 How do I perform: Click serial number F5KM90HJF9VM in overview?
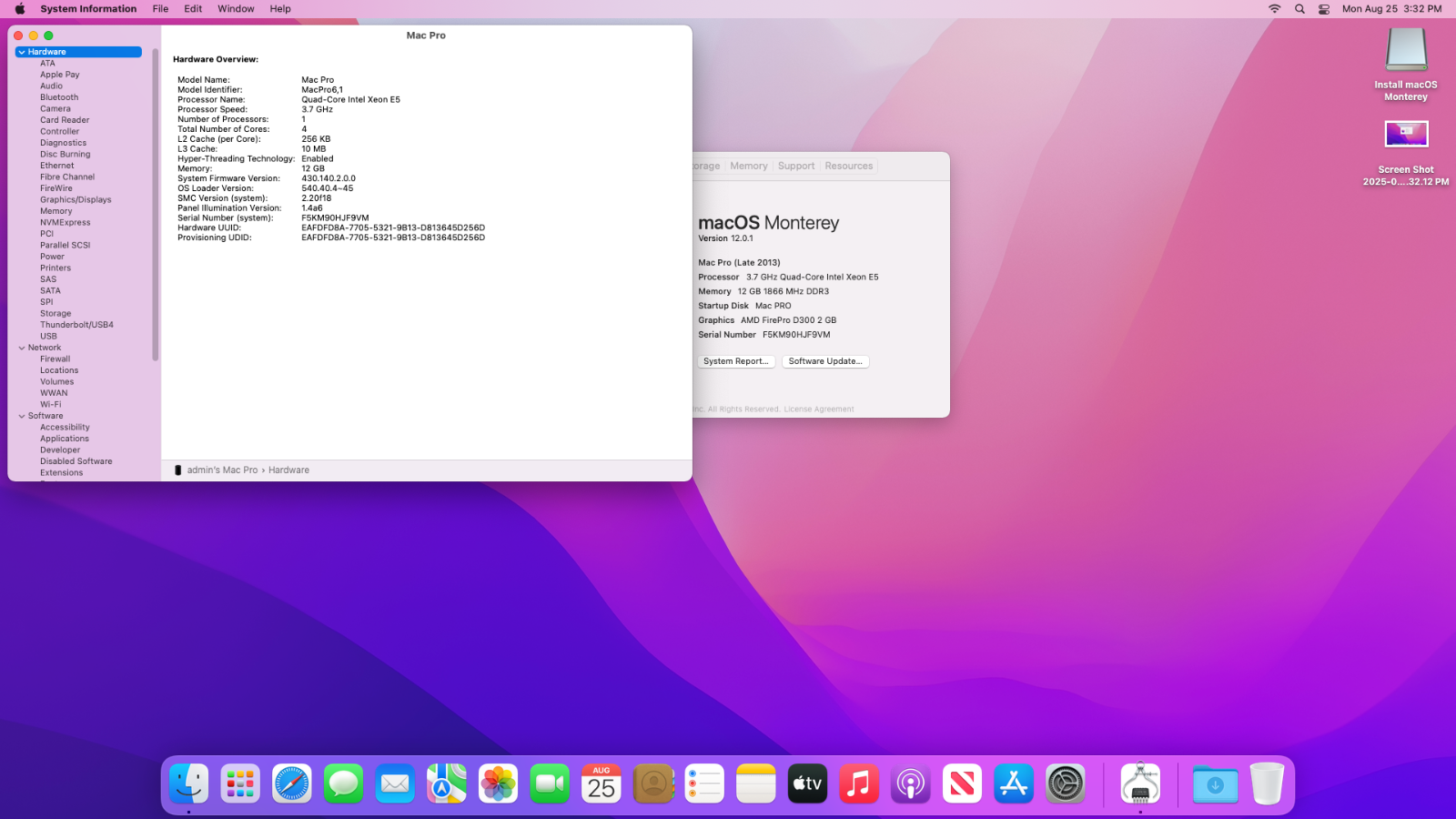335,218
